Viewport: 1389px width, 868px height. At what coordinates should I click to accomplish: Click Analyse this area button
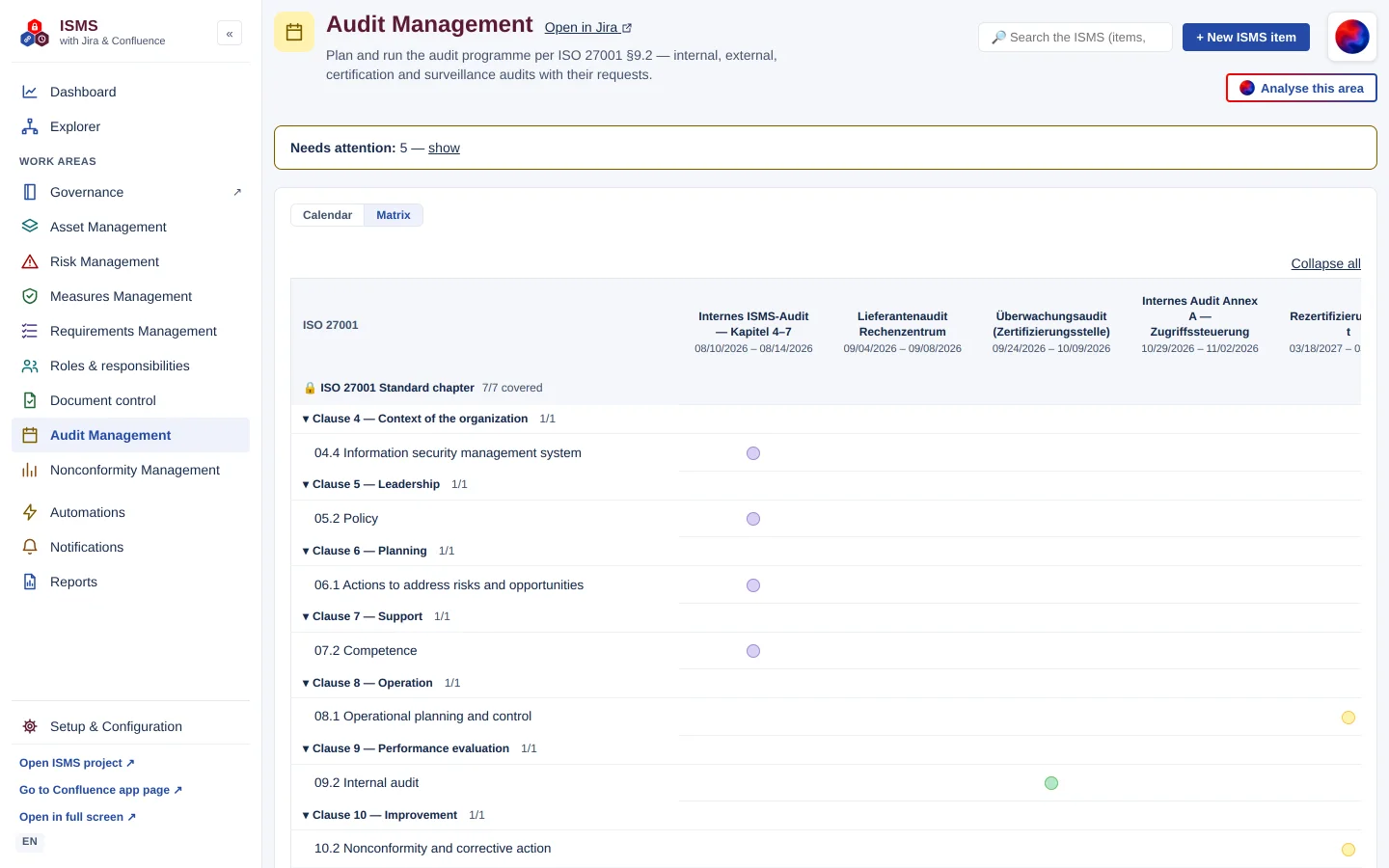[x=1301, y=88]
